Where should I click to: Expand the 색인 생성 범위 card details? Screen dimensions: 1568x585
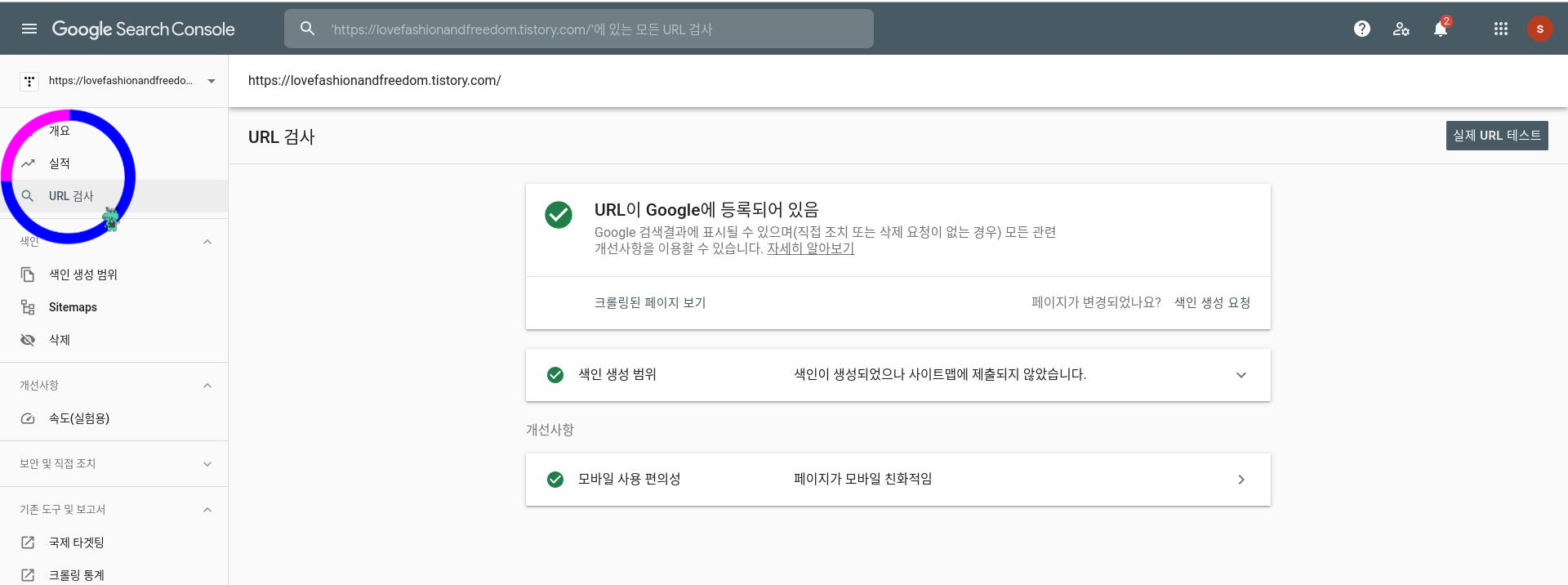[x=1241, y=375]
